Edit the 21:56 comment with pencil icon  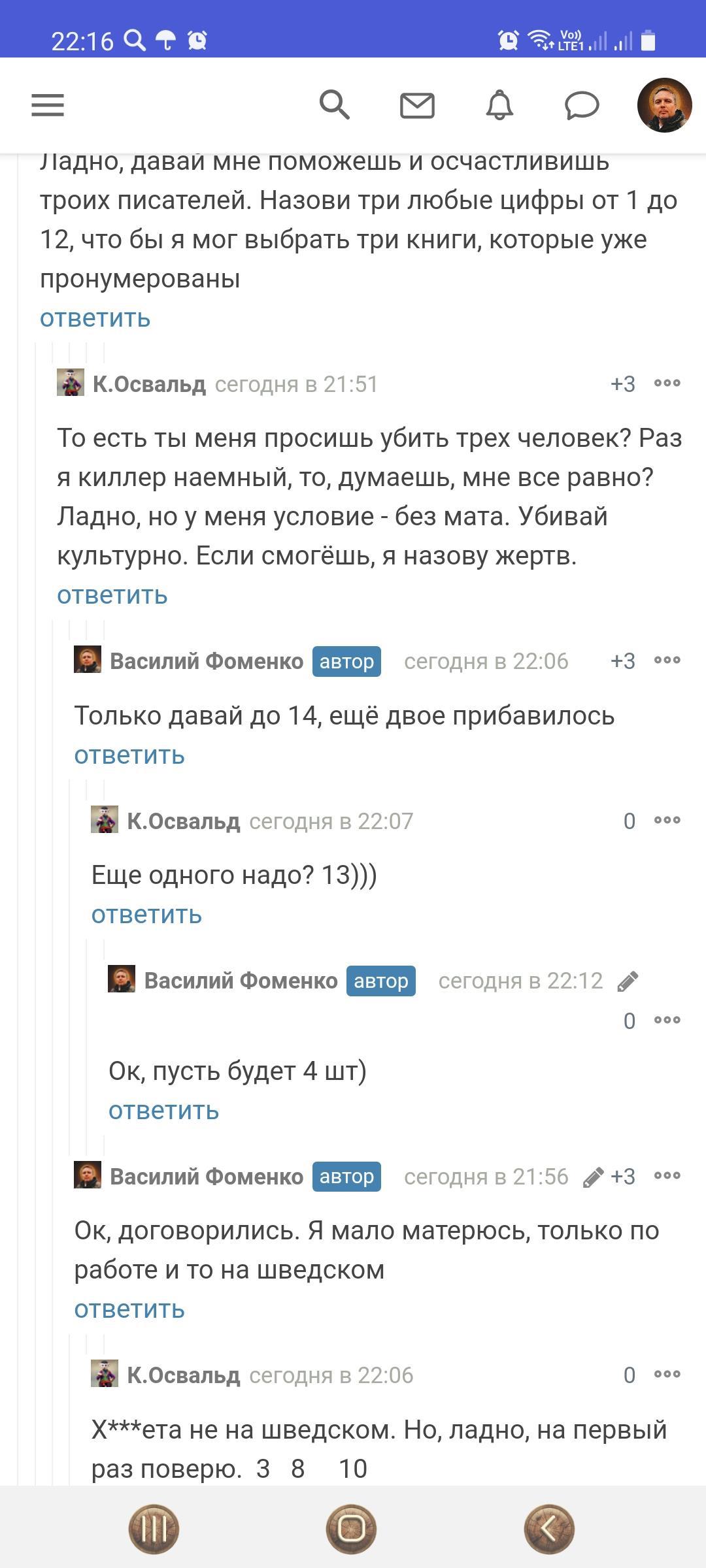(593, 1177)
